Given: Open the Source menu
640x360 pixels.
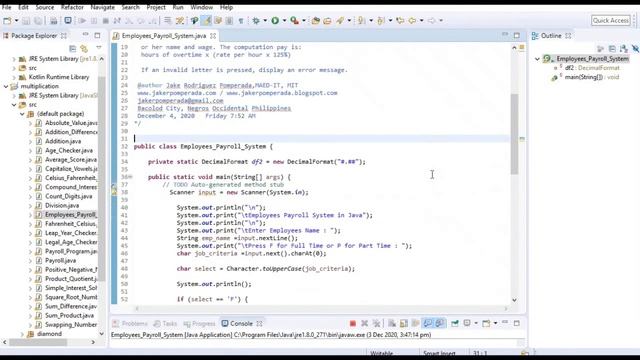Looking at the screenshot, I should click(44, 7).
